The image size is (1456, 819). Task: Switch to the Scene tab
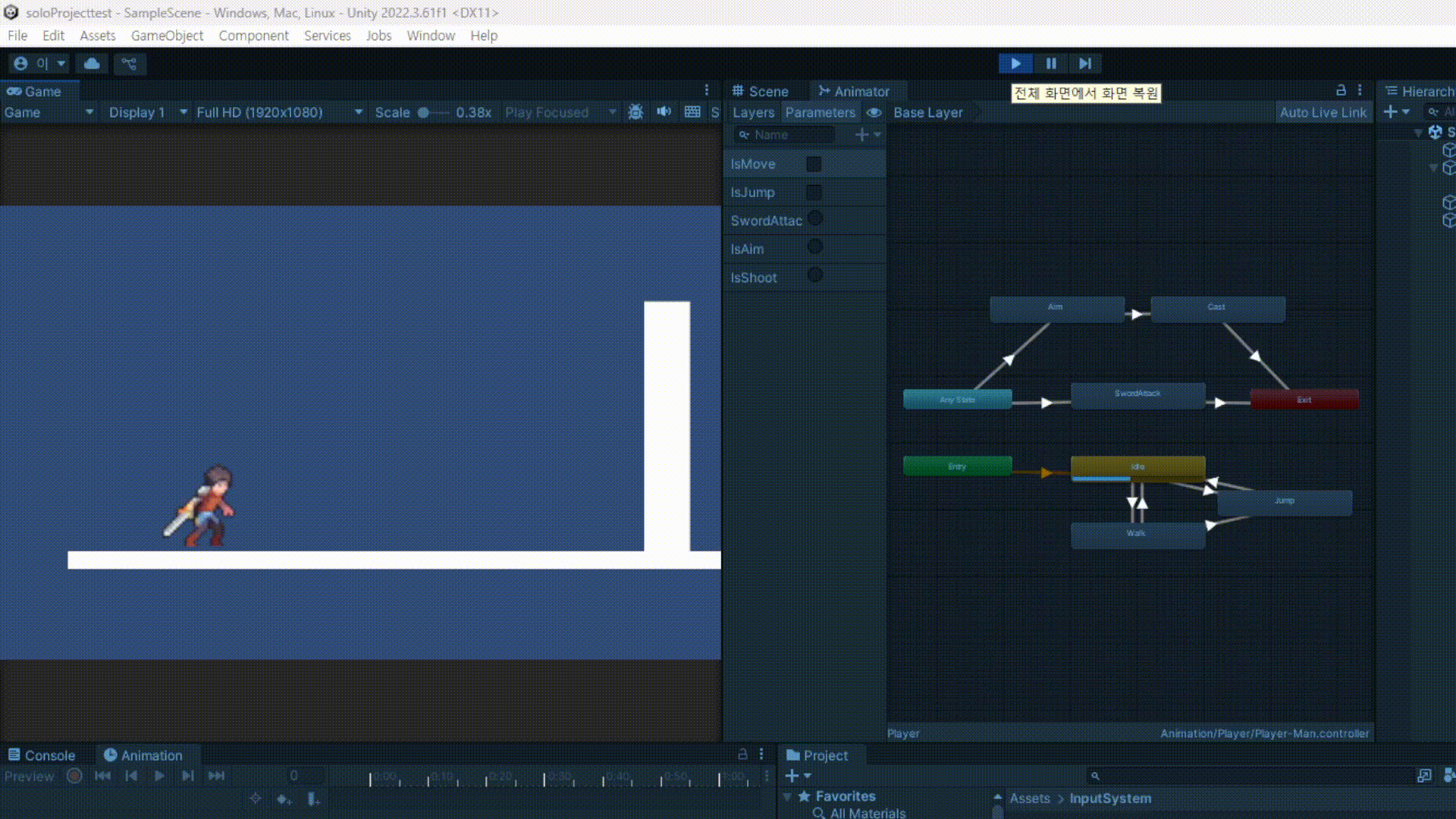pos(761,91)
